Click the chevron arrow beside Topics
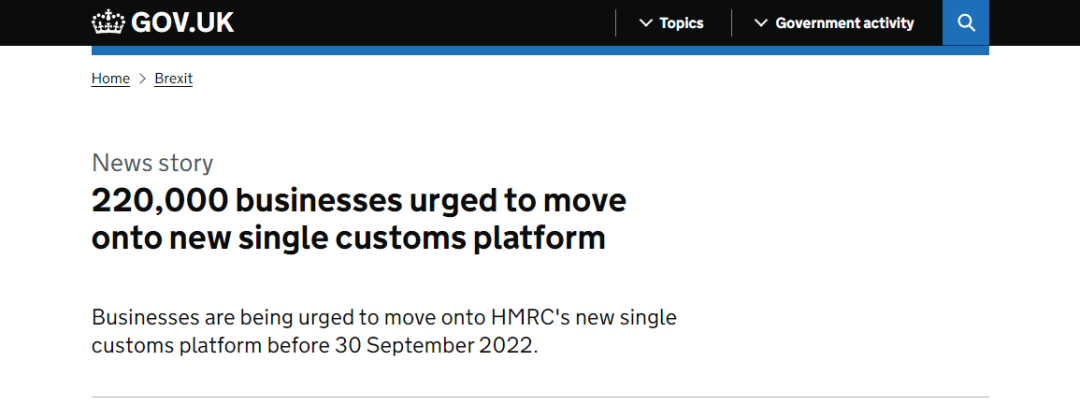The width and height of the screenshot is (1080, 419). click(x=645, y=23)
